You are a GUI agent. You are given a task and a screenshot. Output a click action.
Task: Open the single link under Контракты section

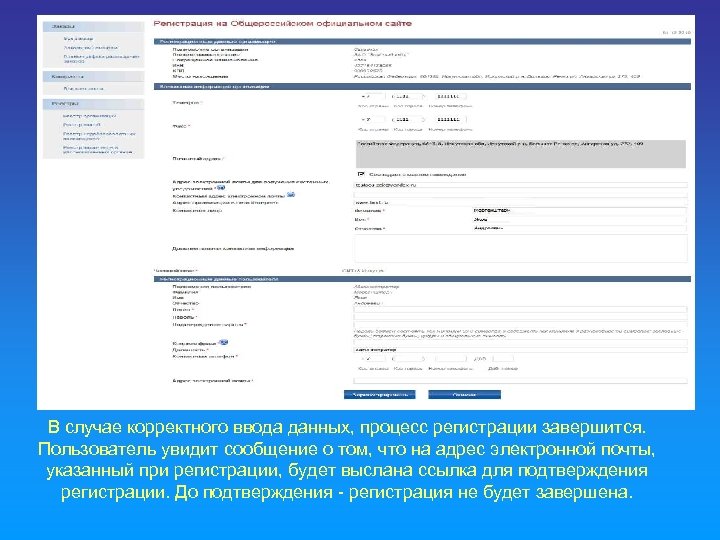pyautogui.click(x=83, y=89)
